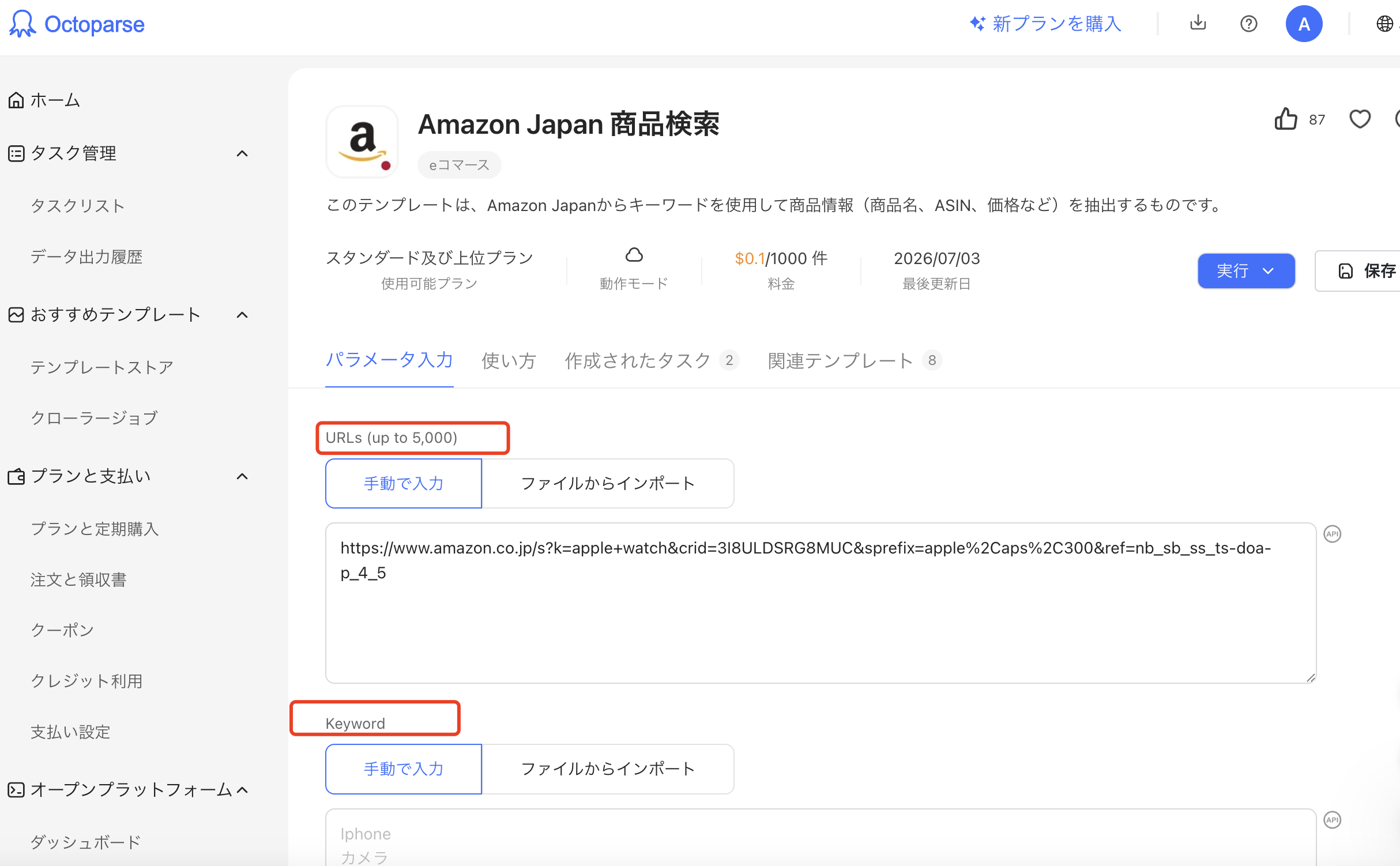Click the Amazon Japan template logo
Screen dimensions: 1400x866
point(362,142)
